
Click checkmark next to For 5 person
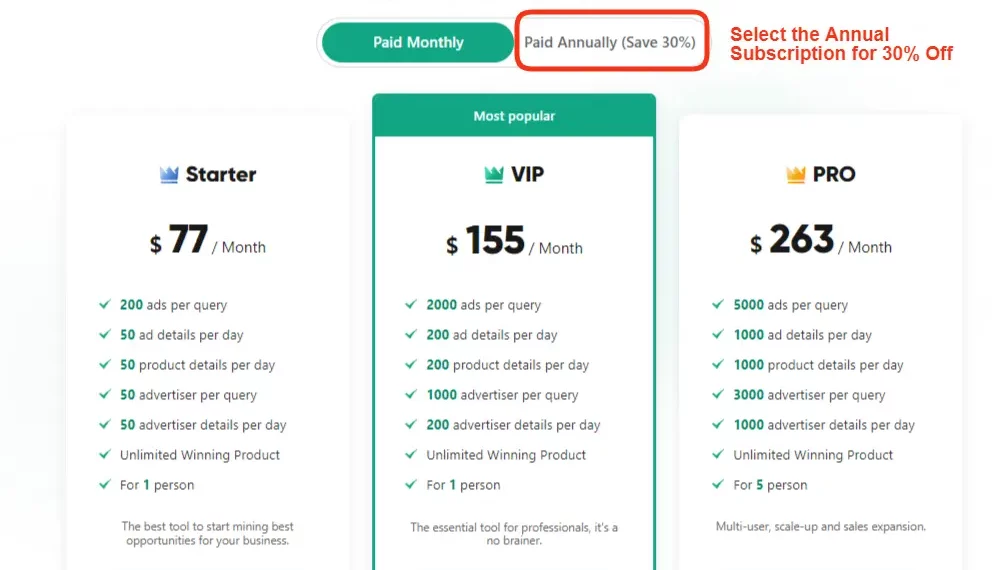tap(718, 484)
